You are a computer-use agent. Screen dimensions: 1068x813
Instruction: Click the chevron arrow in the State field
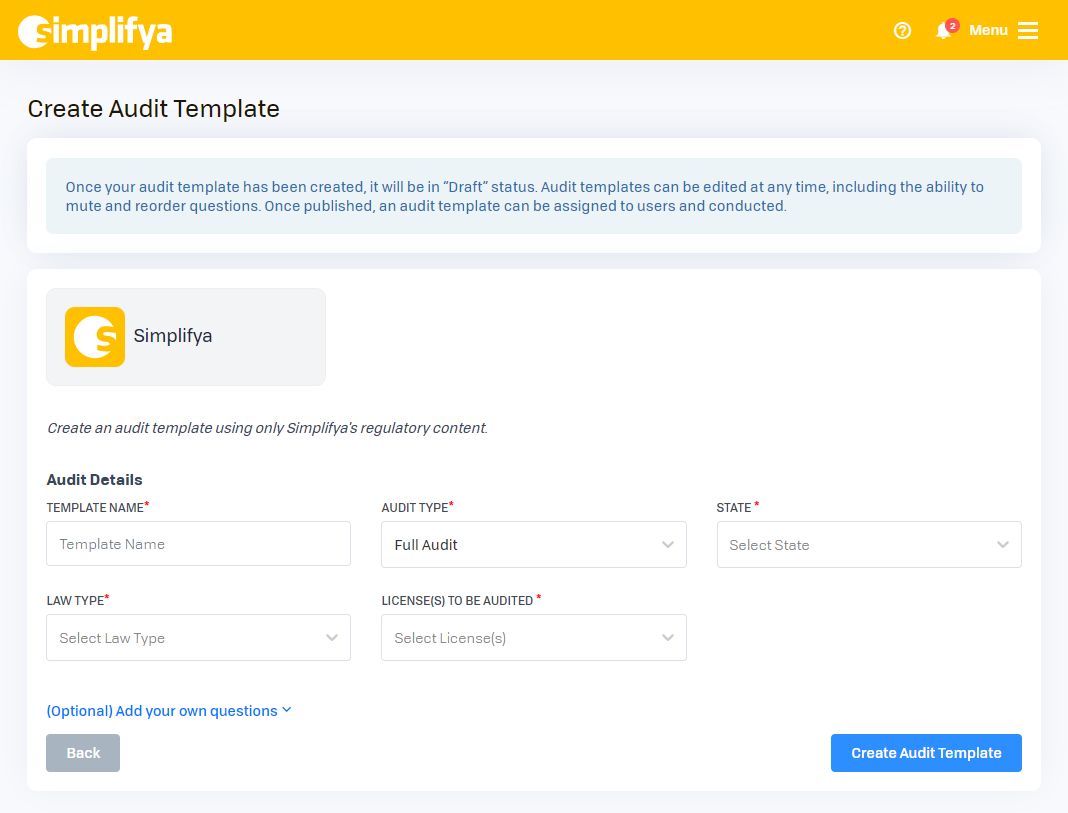coord(1002,545)
